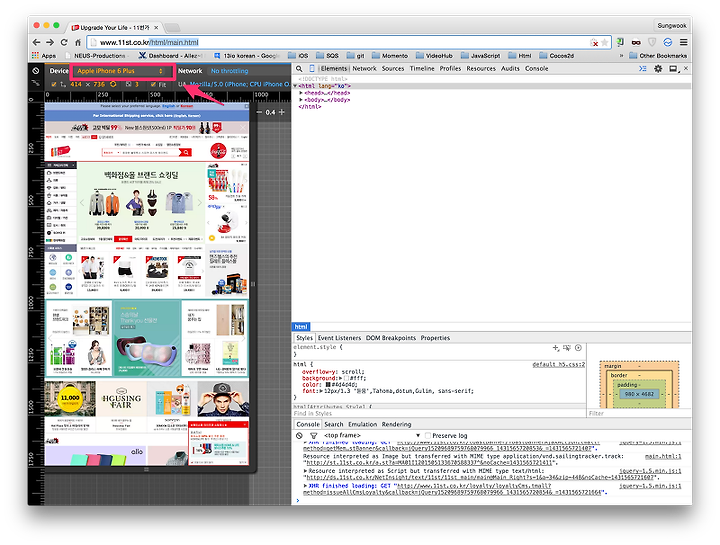Open Event Listeners sidebar tab
This screenshot has height=545, width=720.
tap(339, 338)
